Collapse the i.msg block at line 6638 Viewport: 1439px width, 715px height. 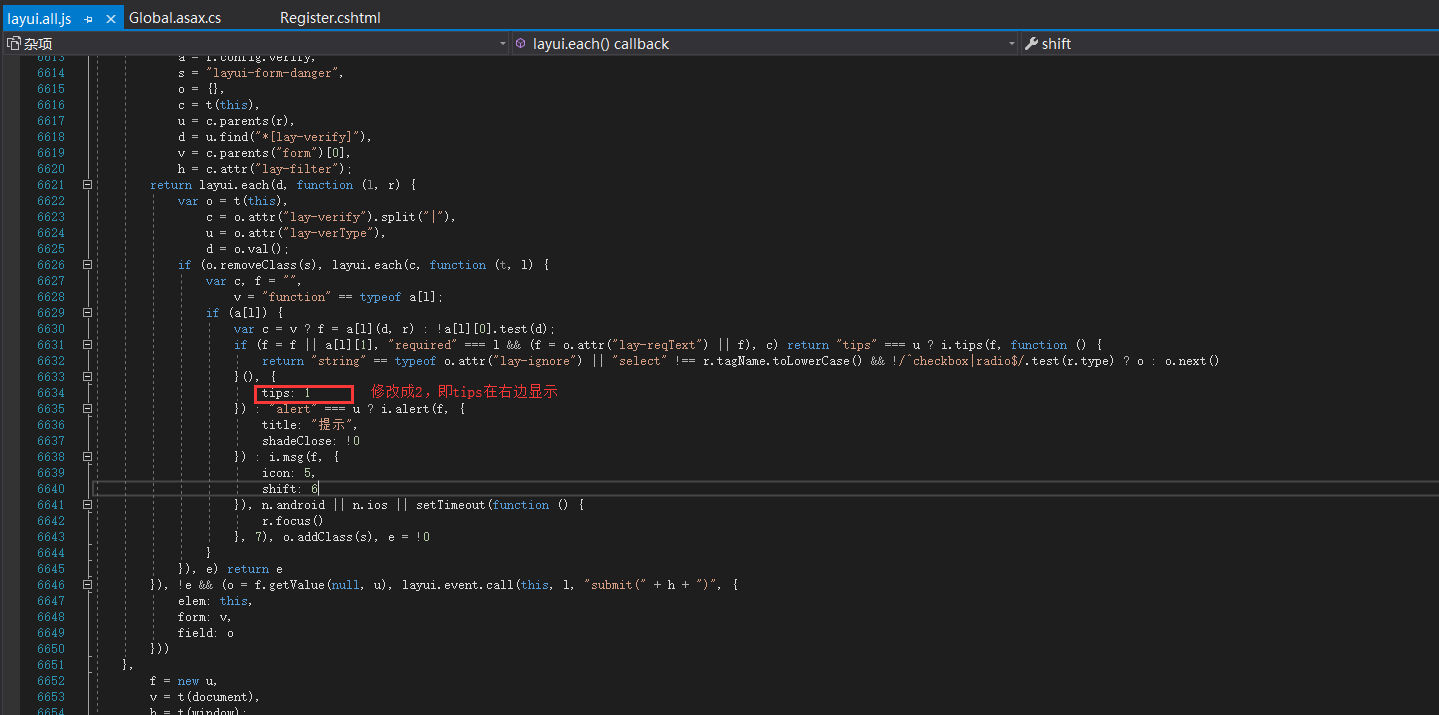tap(88, 456)
